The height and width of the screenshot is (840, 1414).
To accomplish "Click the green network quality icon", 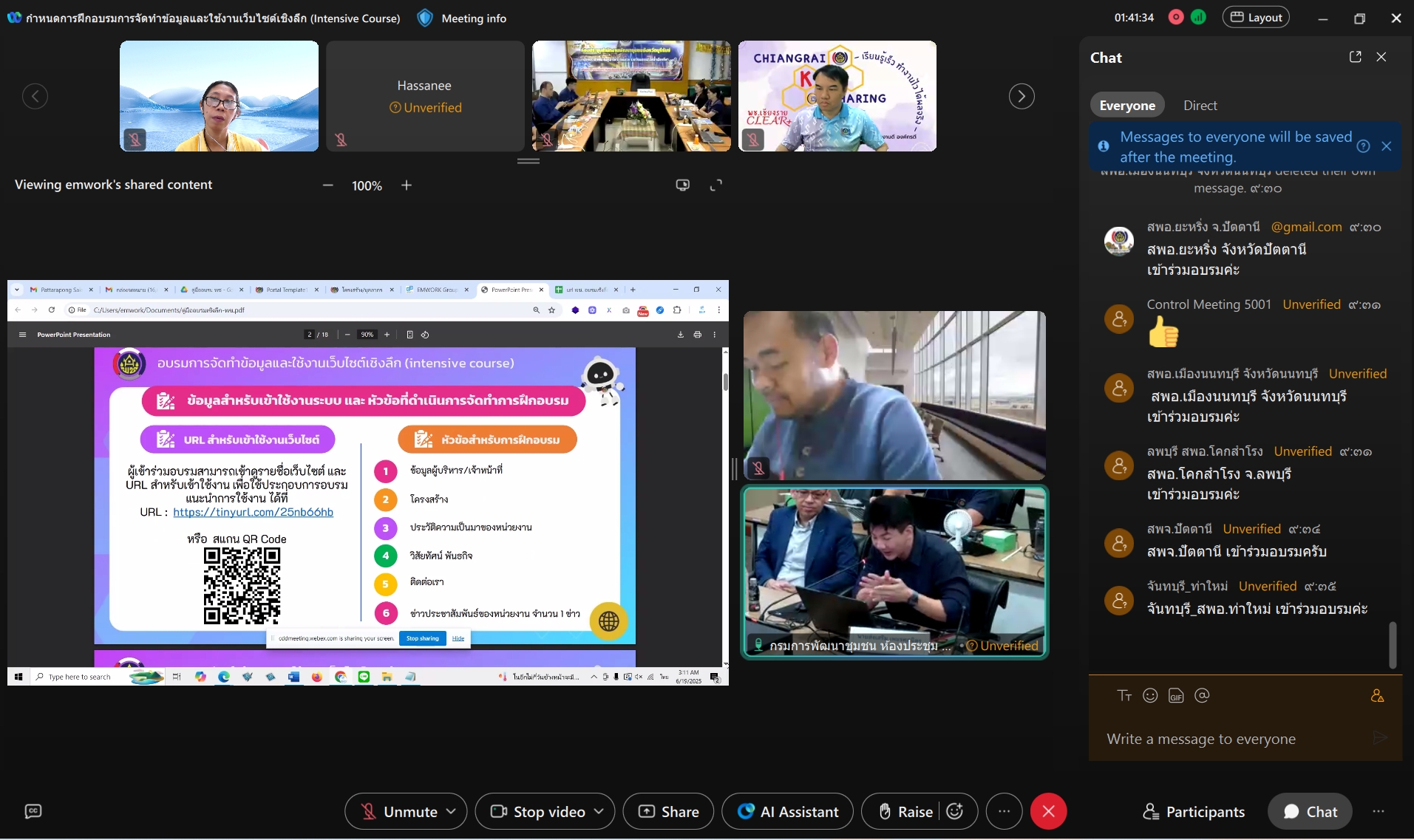I will 1199,18.
